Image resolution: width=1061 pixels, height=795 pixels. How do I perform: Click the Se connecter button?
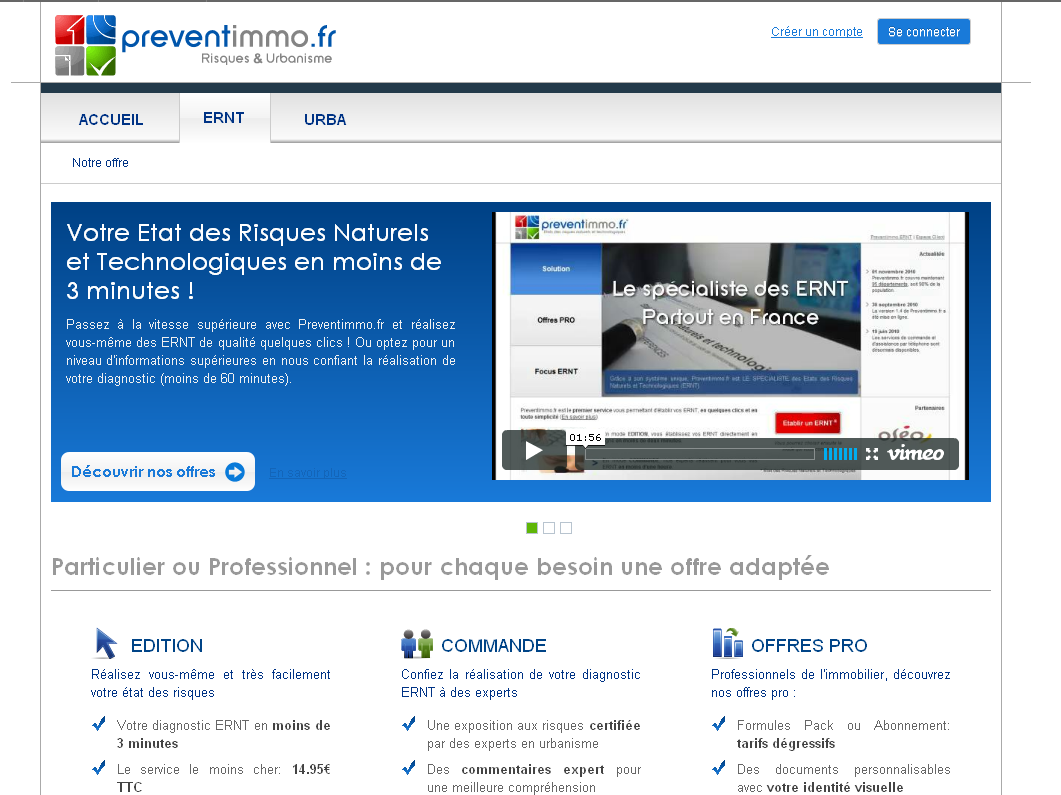pyautogui.click(x=924, y=32)
